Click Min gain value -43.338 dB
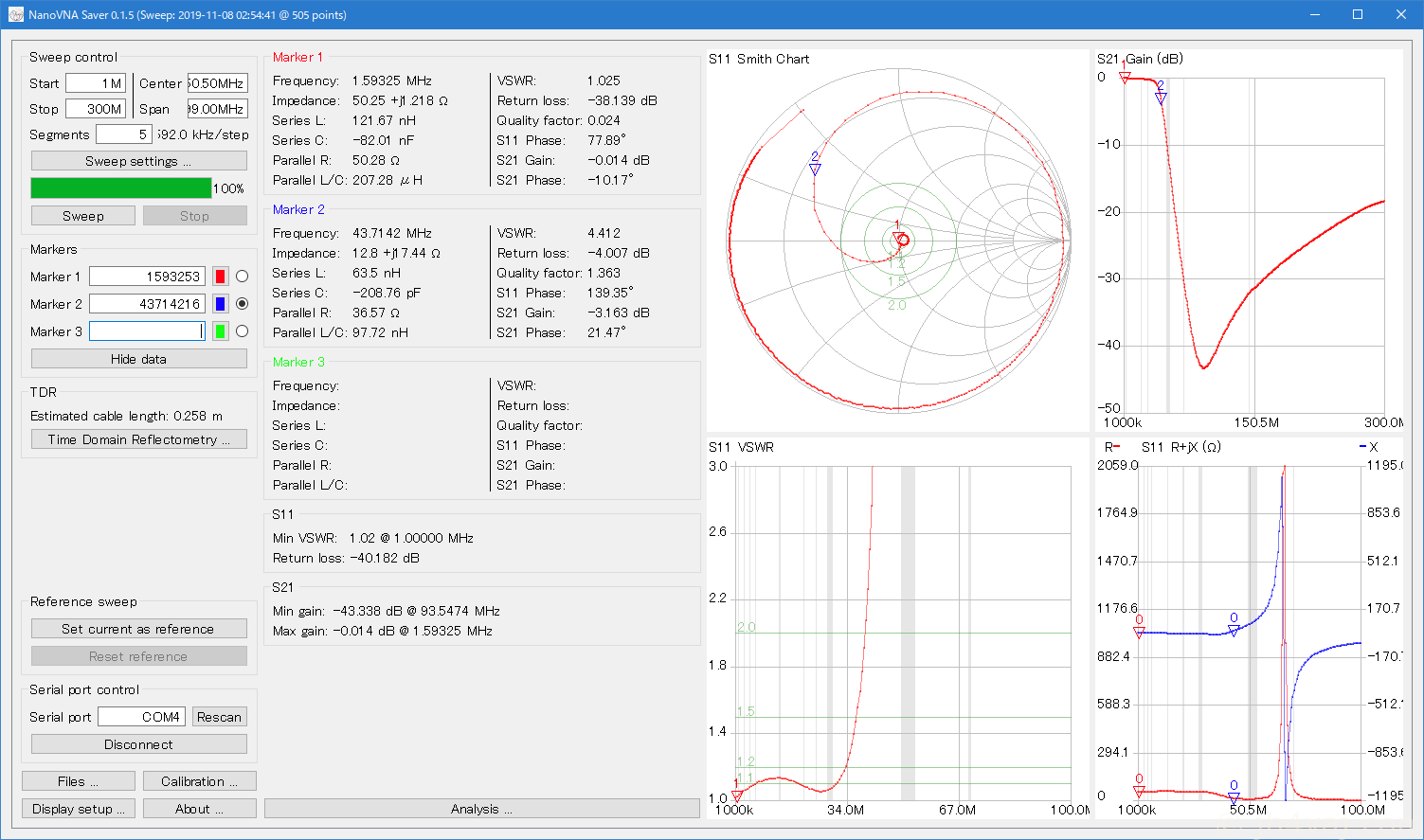Screen dimensions: 1424x840 click(x=368, y=611)
